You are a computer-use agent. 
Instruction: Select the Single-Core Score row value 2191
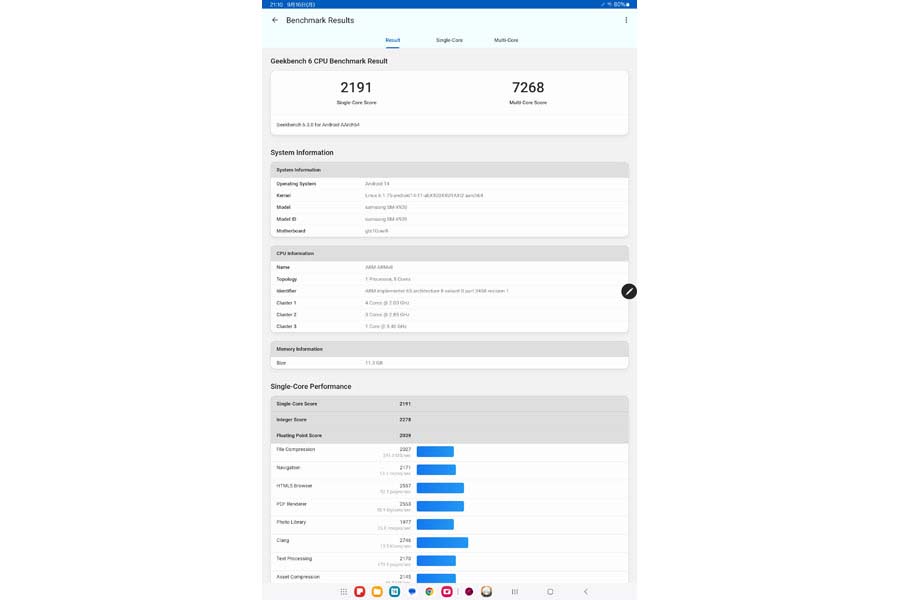[405, 404]
